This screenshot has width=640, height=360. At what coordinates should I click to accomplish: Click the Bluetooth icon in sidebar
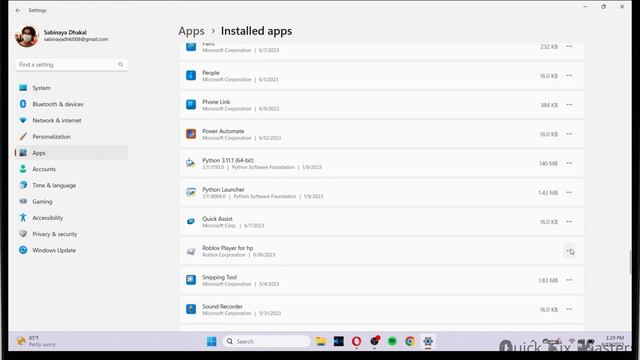tap(23, 104)
